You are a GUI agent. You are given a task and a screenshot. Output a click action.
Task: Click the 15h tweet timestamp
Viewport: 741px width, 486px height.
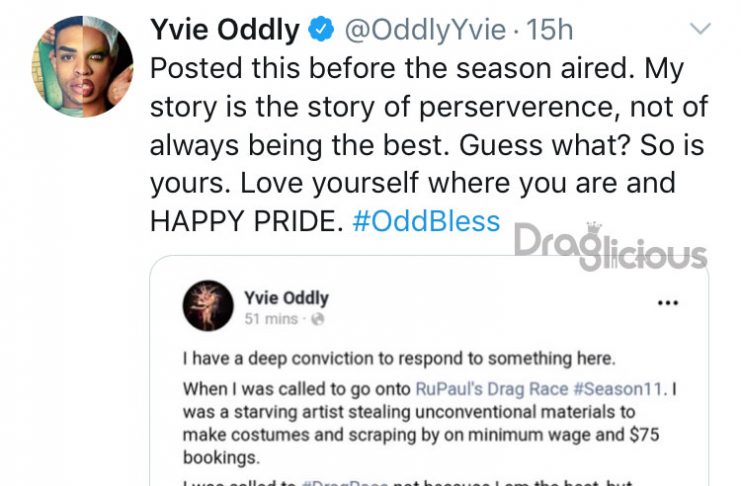click(549, 30)
